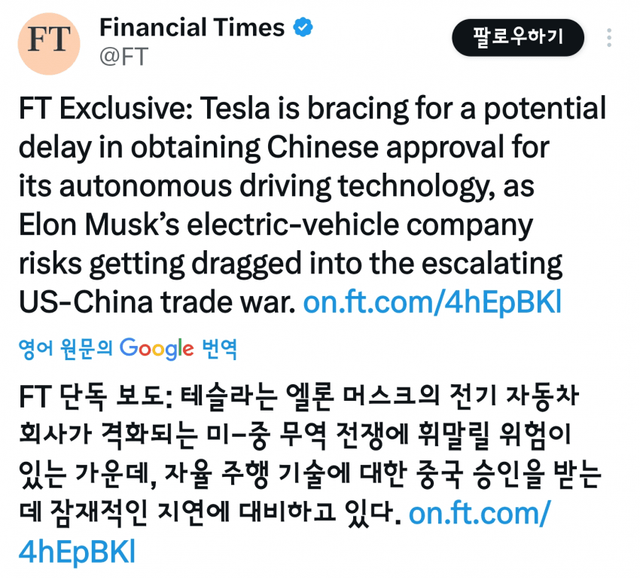Click 'US-China trade war.' phrase in tweet
Image resolution: width=640 pixels, height=578 pixels.
157,302
